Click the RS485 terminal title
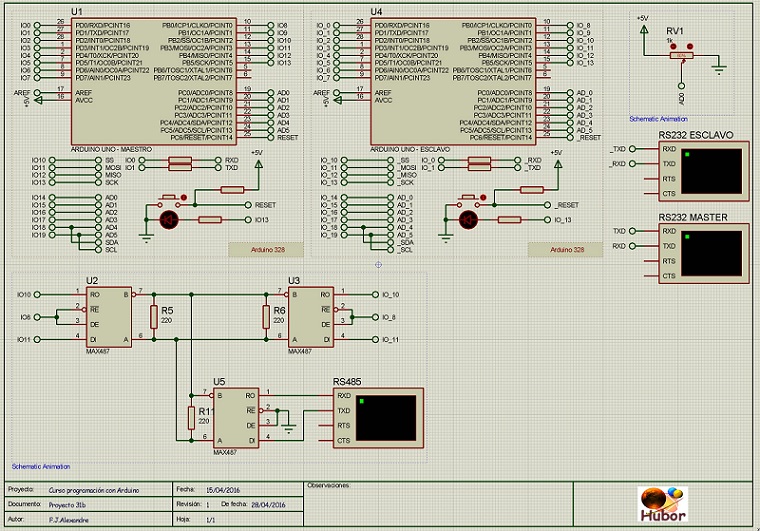The width and height of the screenshot is (760, 531). (347, 382)
